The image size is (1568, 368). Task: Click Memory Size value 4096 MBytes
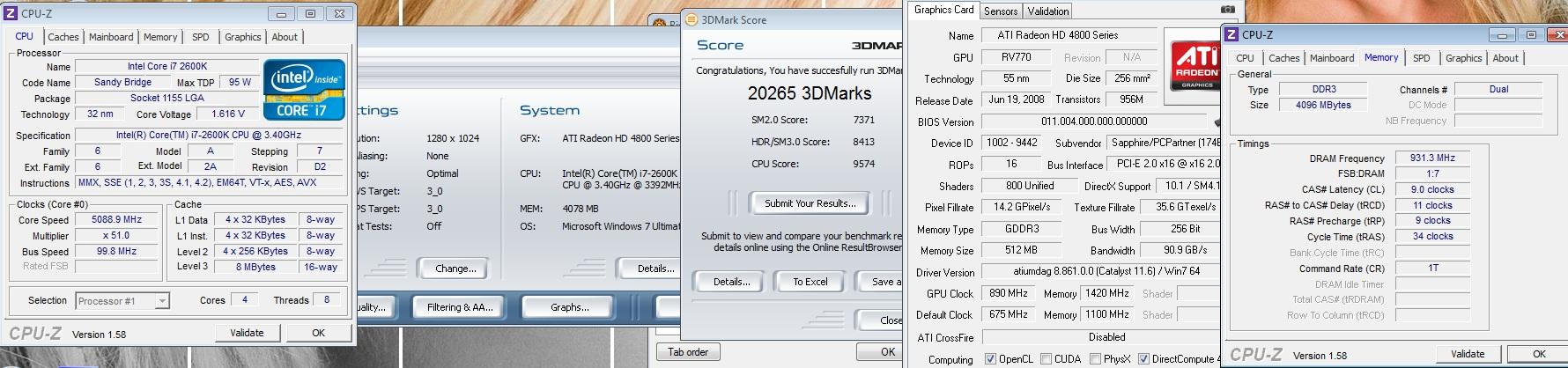point(1322,105)
